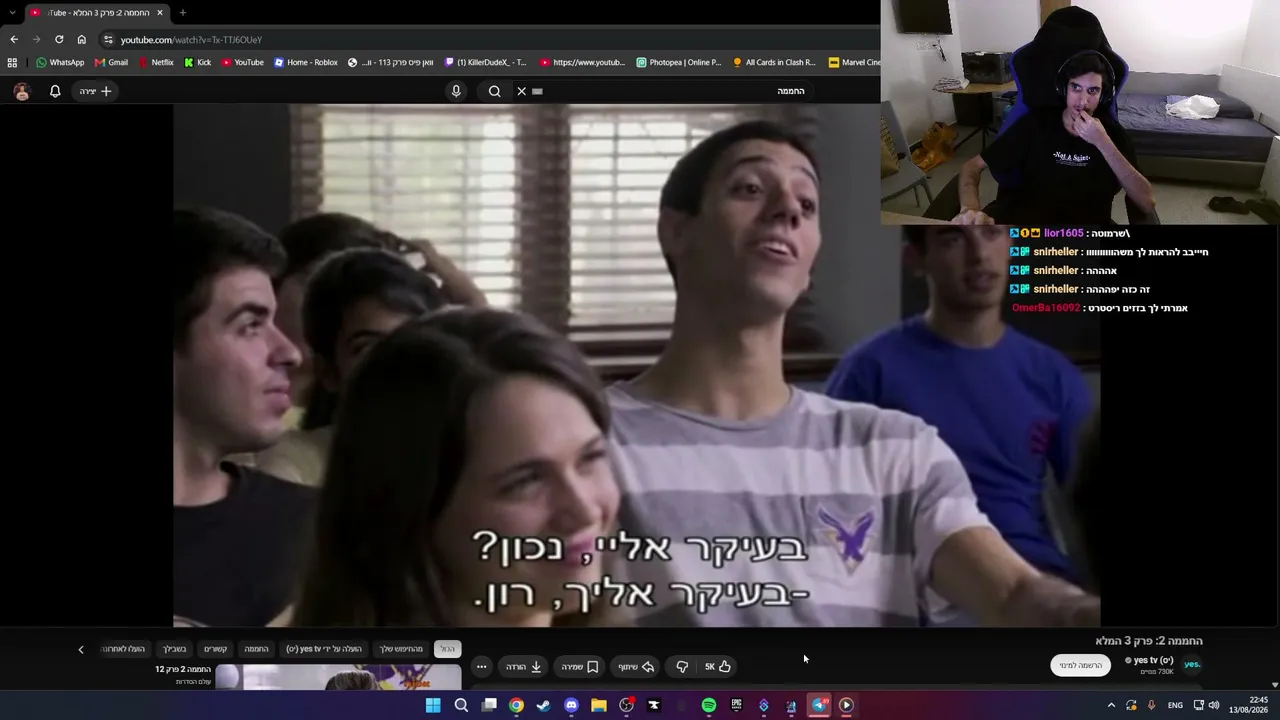Screen dimensions: 1280x720
Task: Open a new browser tab with plus
Action: (x=182, y=13)
